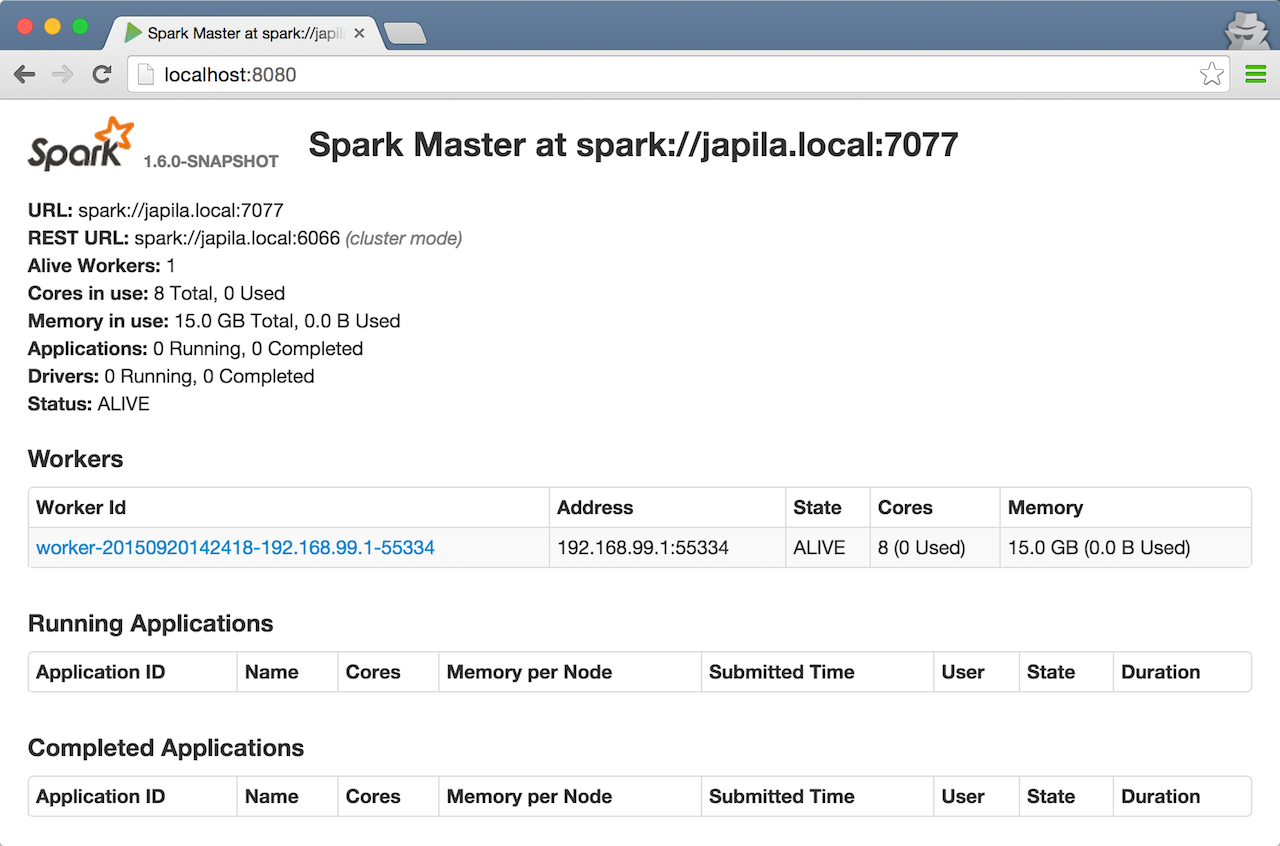Reload the page with the refresh icon
Viewport: 1280px width, 846px height.
[101, 75]
